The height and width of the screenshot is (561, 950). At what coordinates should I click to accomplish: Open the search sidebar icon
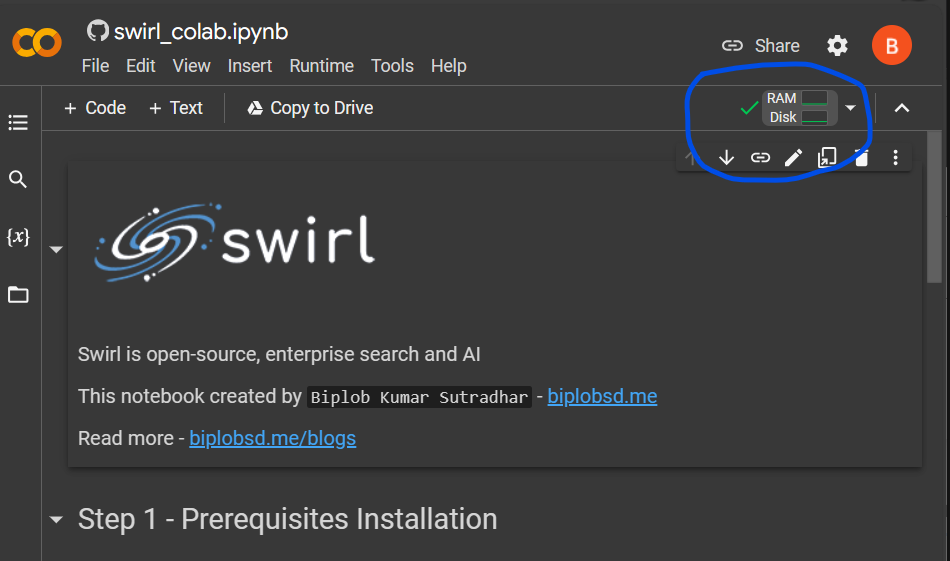tap(18, 179)
